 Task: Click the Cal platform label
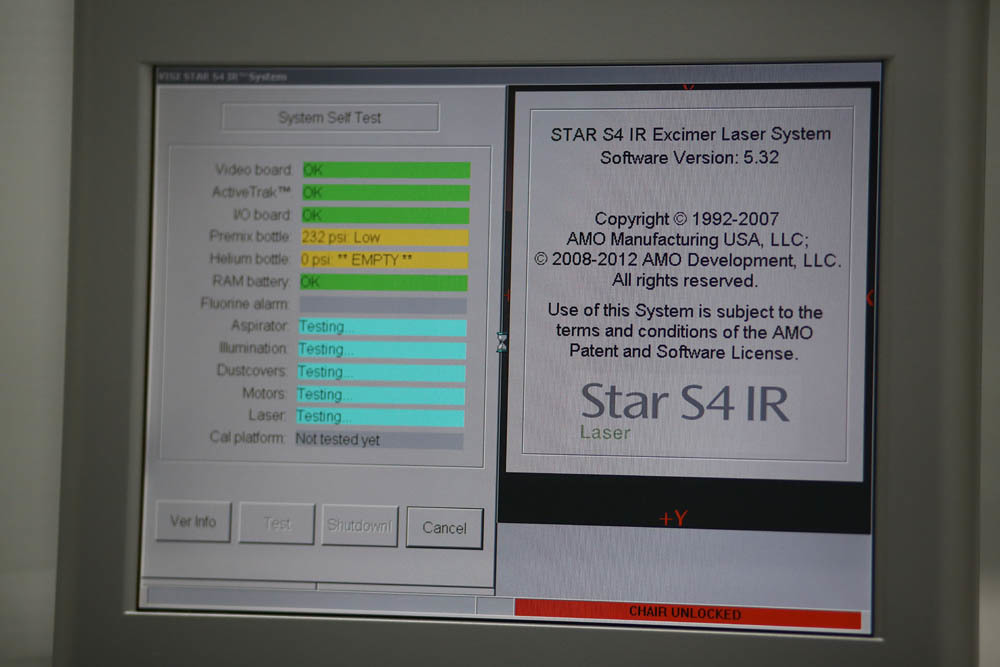(247, 437)
